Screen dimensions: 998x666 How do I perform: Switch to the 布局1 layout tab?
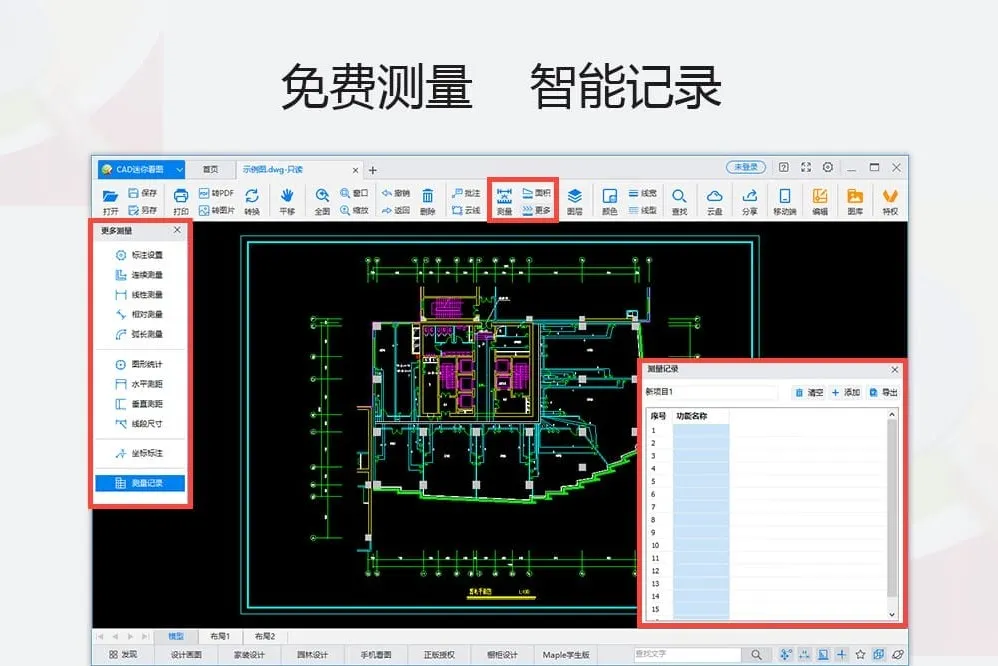[x=222, y=637]
